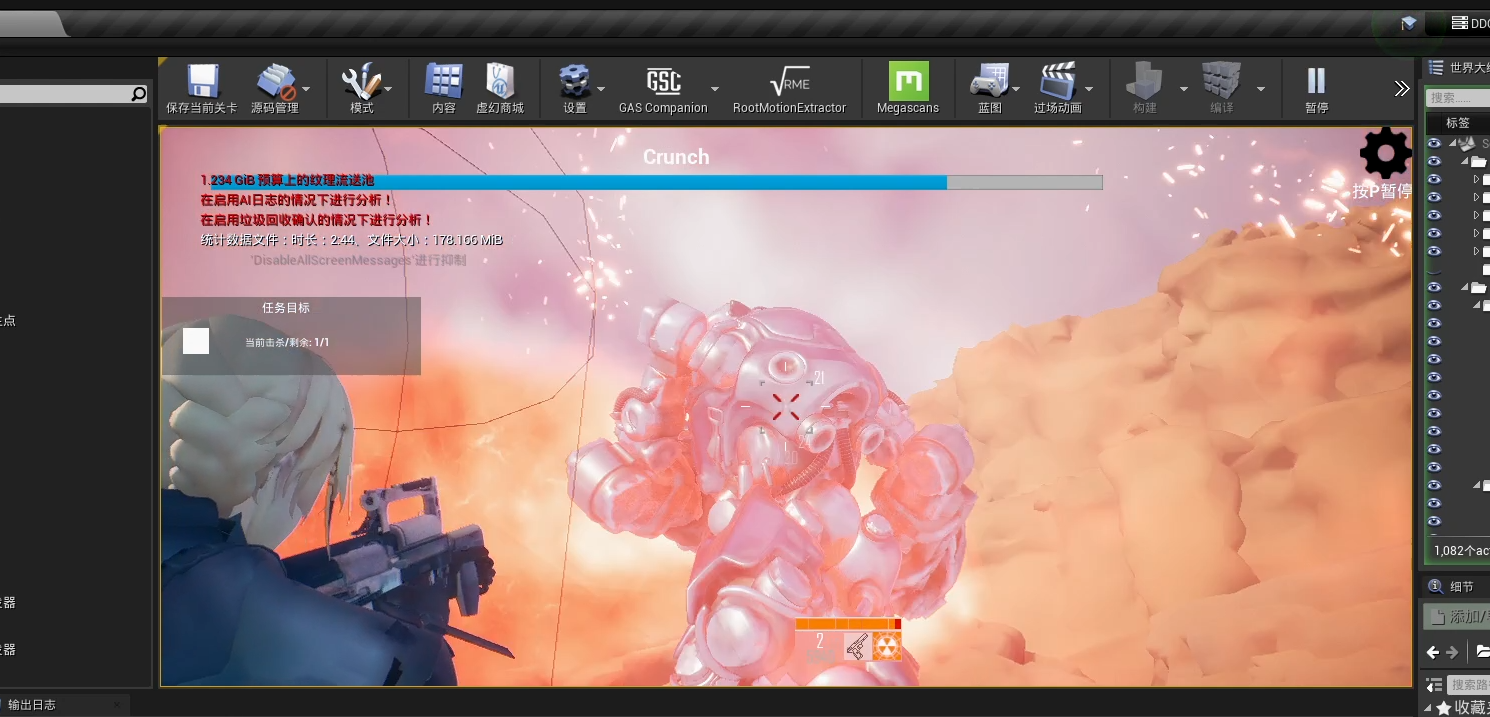Click the 1,082个actor count text
This screenshot has height=717, width=1490.
[1462, 550]
